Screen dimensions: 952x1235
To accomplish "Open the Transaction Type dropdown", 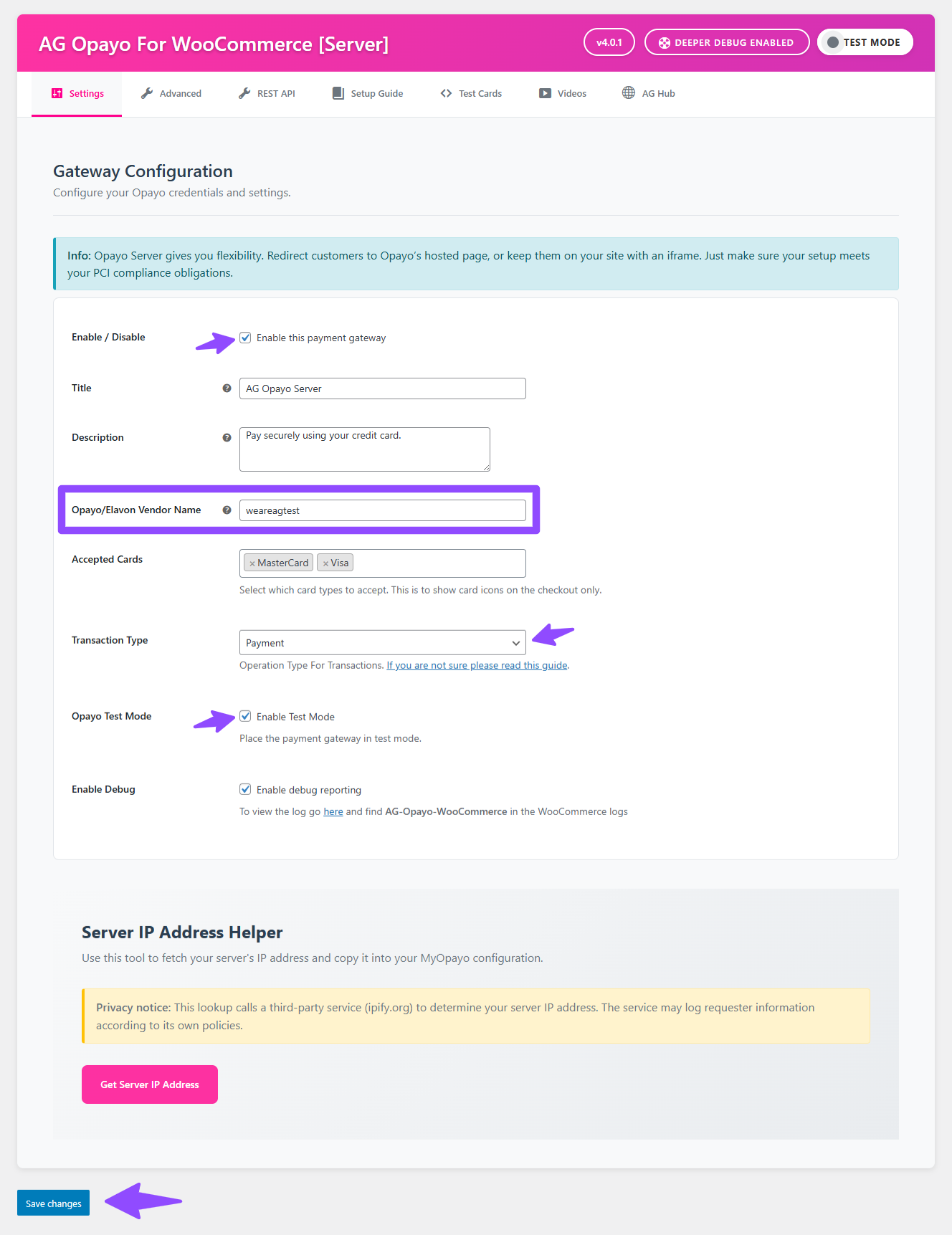I will click(382, 643).
